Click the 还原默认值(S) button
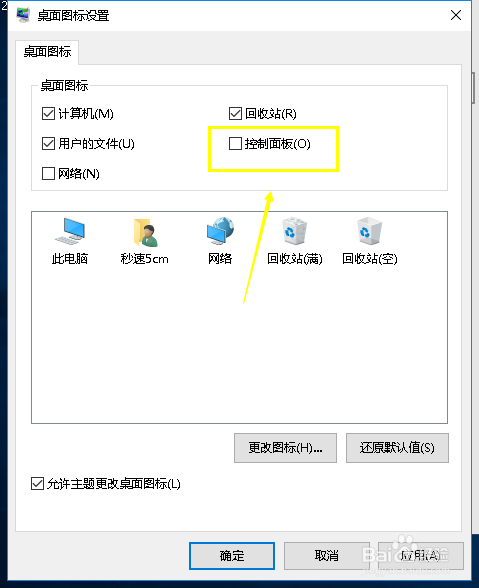The width and height of the screenshot is (479, 588). (397, 448)
